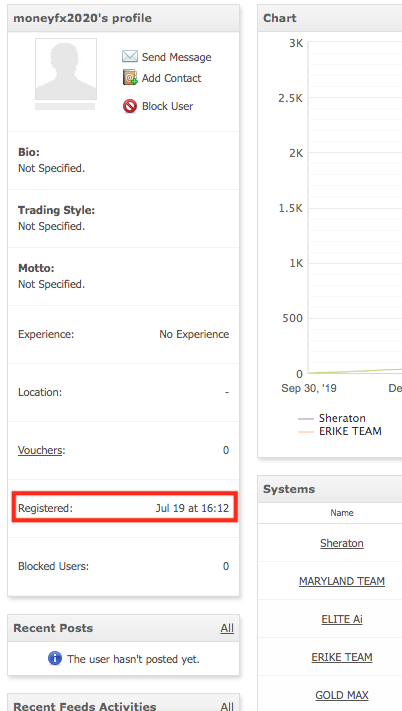402x711 pixels.
Task: Click the Add Contact address book icon
Action: 130,77
